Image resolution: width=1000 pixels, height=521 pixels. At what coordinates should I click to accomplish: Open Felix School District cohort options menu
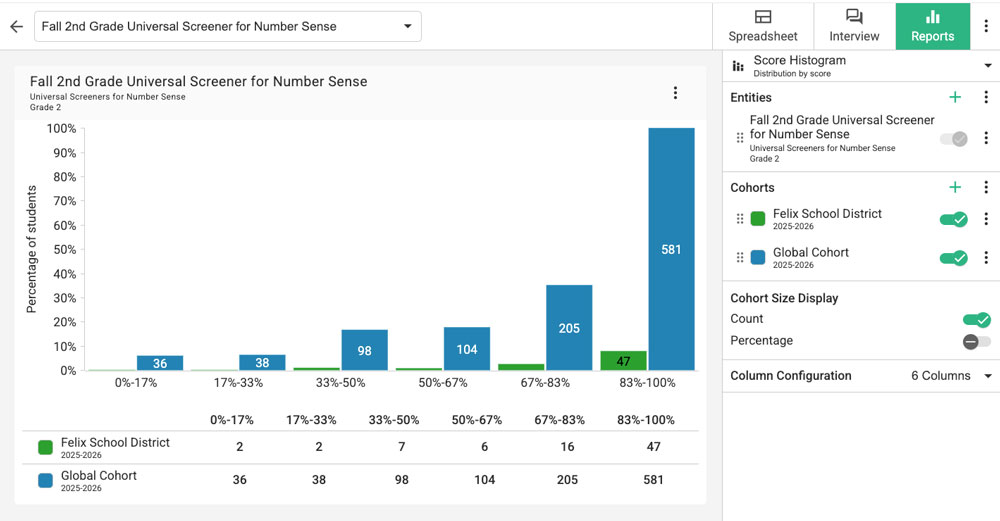tap(986, 219)
